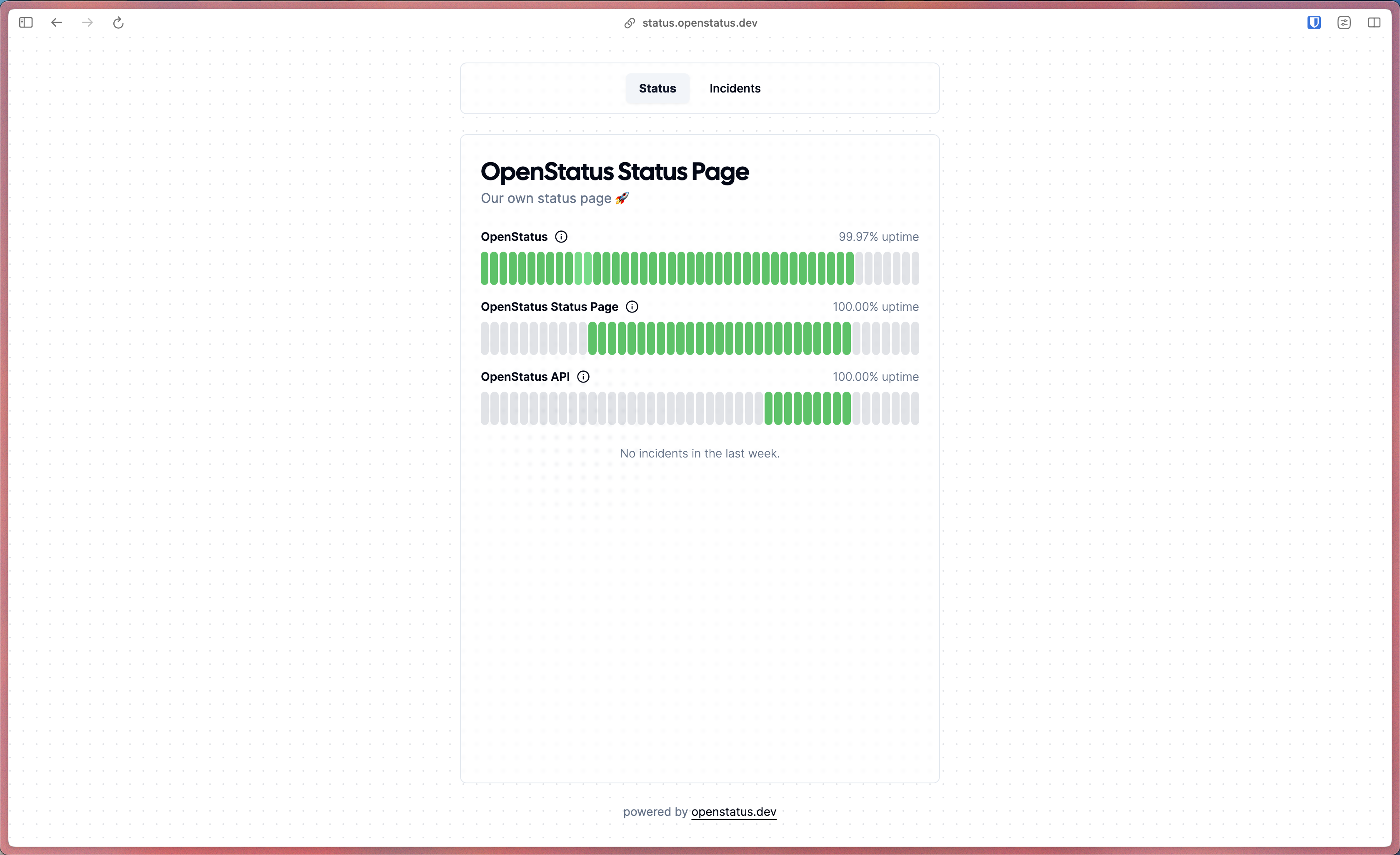Toggle the browser sidebar
This screenshot has height=855, width=1400.
pos(25,23)
